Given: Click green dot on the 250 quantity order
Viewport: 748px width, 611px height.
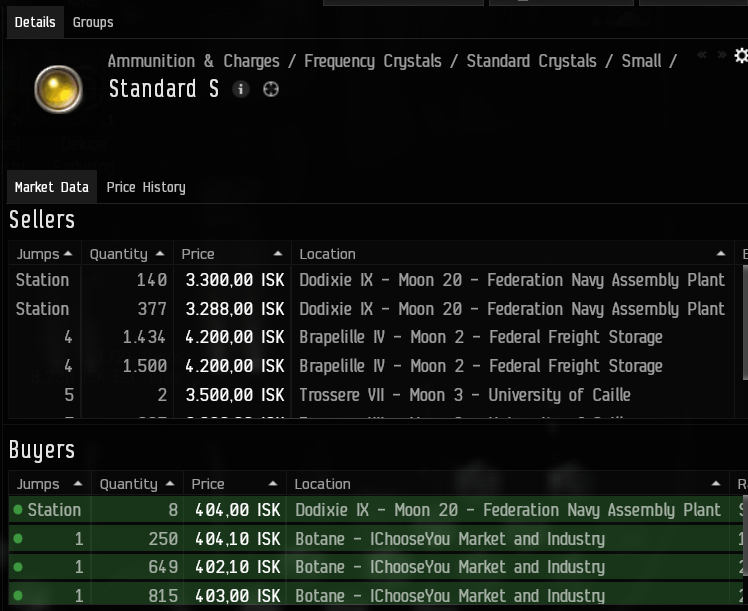Looking at the screenshot, I should point(18,539).
